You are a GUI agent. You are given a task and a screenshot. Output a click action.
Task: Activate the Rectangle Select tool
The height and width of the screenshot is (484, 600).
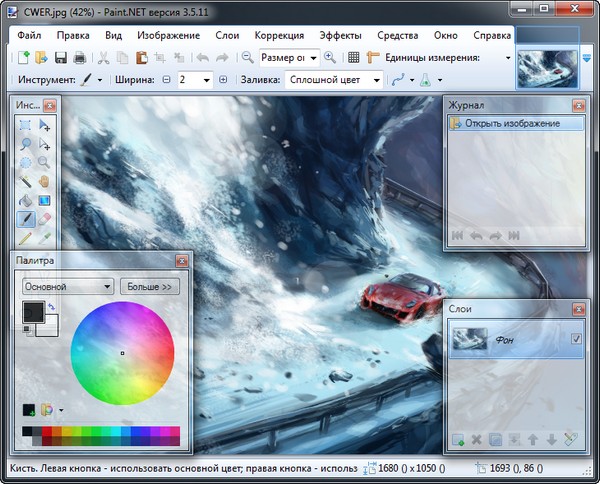point(26,125)
